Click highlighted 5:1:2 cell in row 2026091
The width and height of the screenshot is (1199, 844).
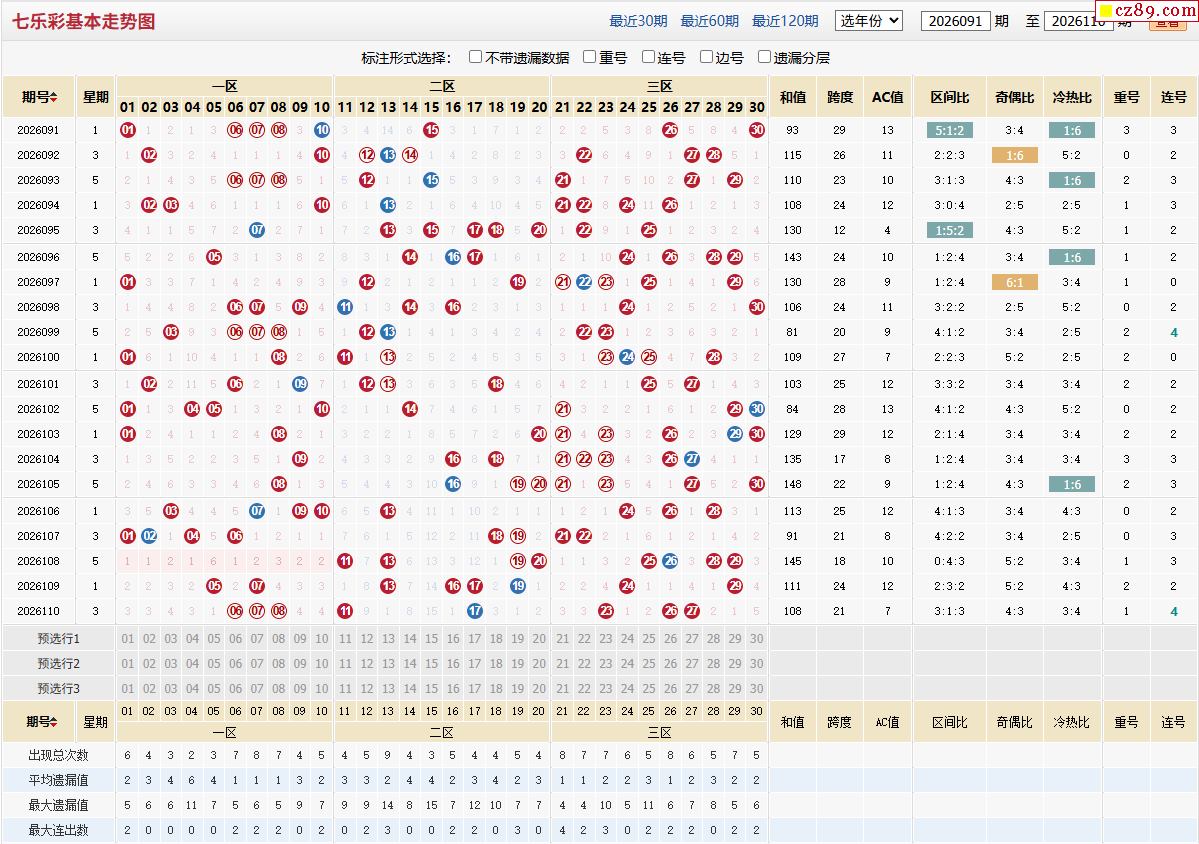pos(950,130)
